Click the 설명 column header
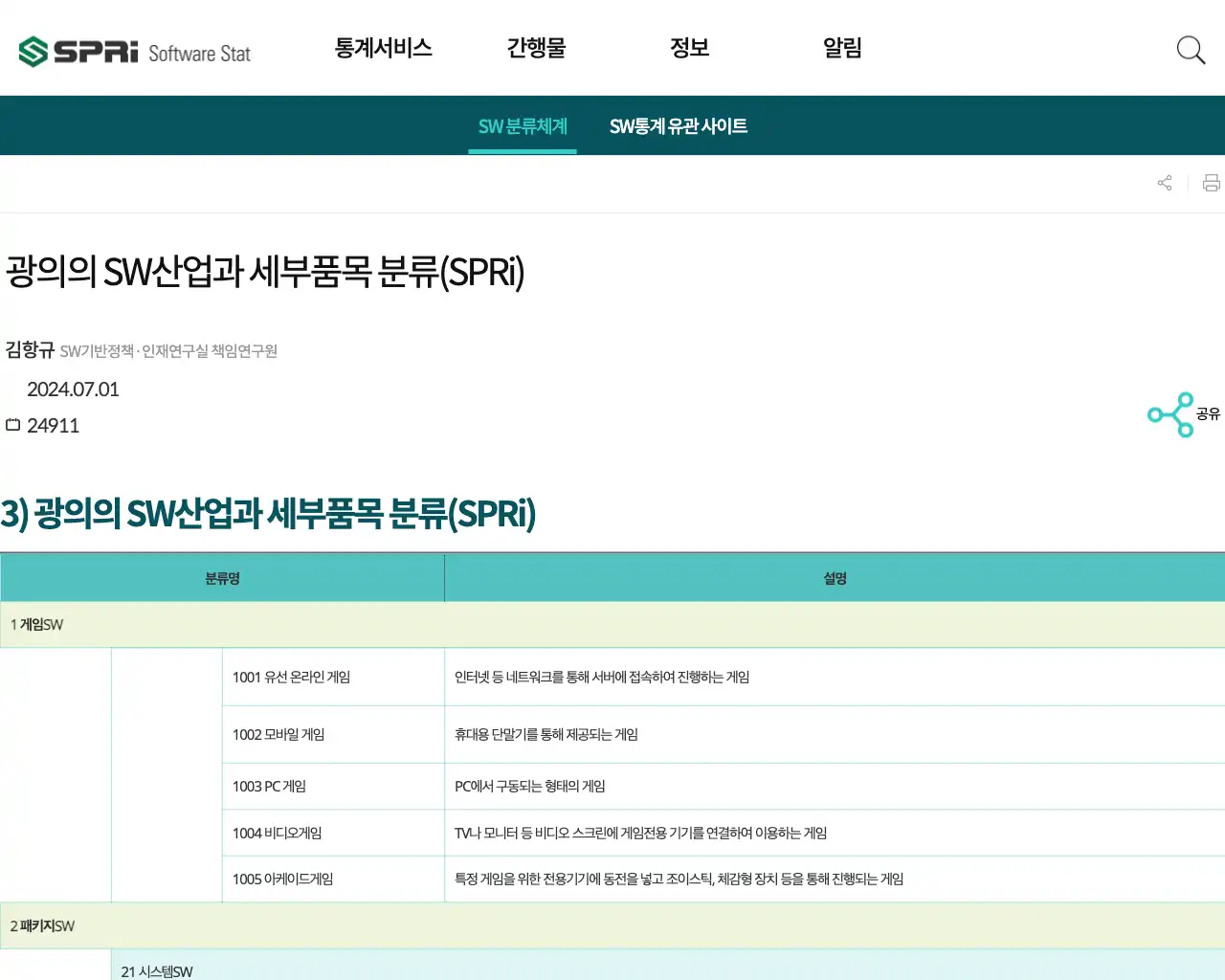 tap(835, 578)
